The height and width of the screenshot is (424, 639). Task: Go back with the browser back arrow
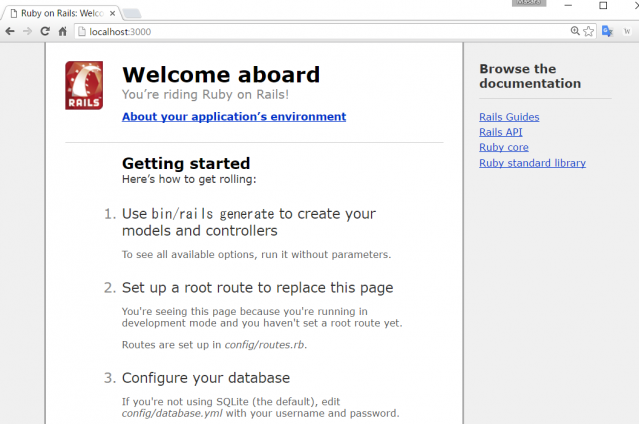pos(10,31)
